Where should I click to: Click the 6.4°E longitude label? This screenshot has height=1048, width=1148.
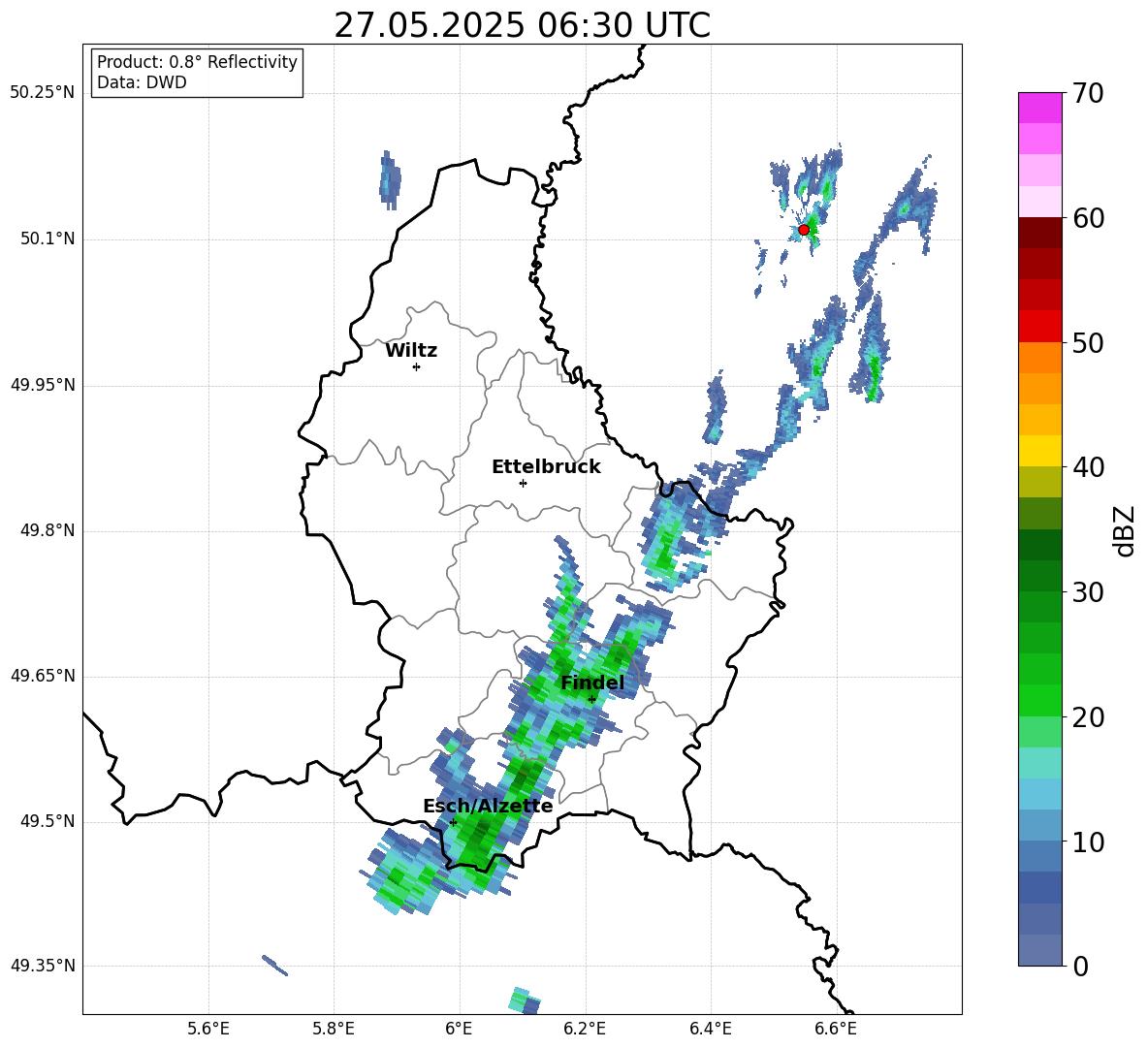coord(710,1029)
